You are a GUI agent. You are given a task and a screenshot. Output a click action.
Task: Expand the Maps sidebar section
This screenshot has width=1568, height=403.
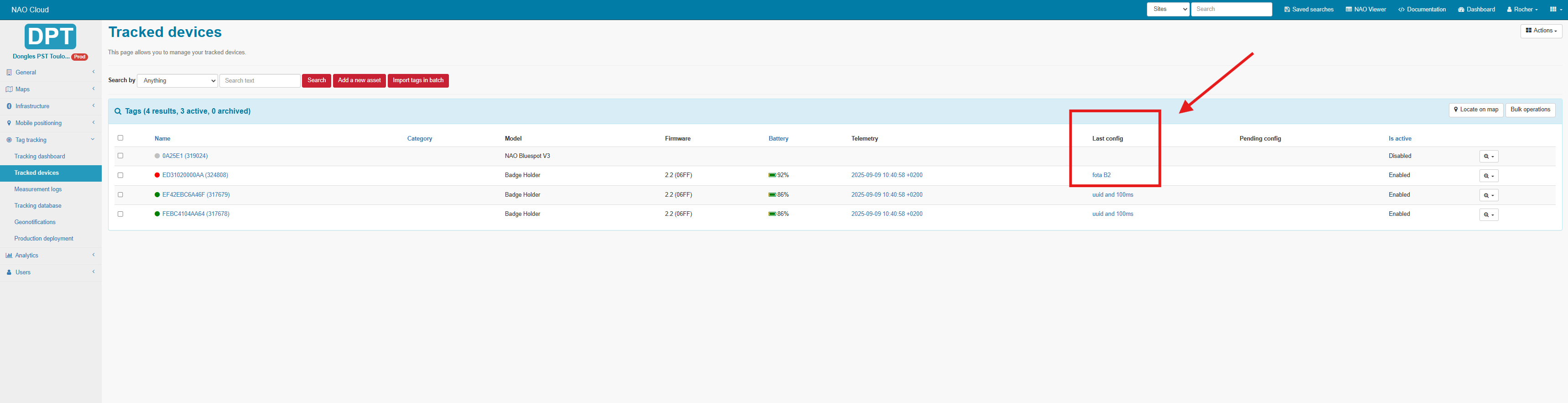(51, 89)
